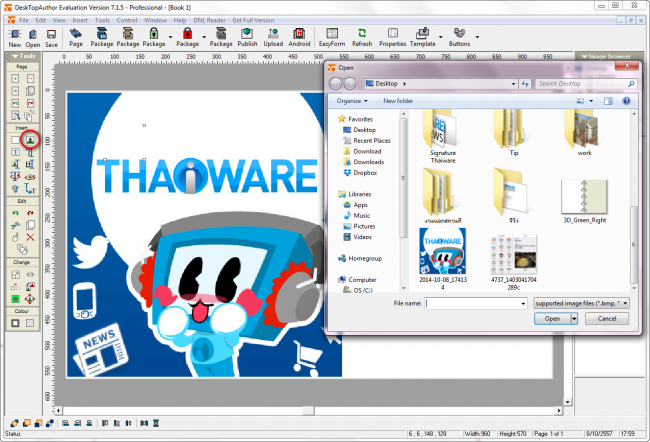This screenshot has width=650, height=442.
Task: Expand the Buttons toolbar dropdown arrow
Action: click(x=476, y=35)
